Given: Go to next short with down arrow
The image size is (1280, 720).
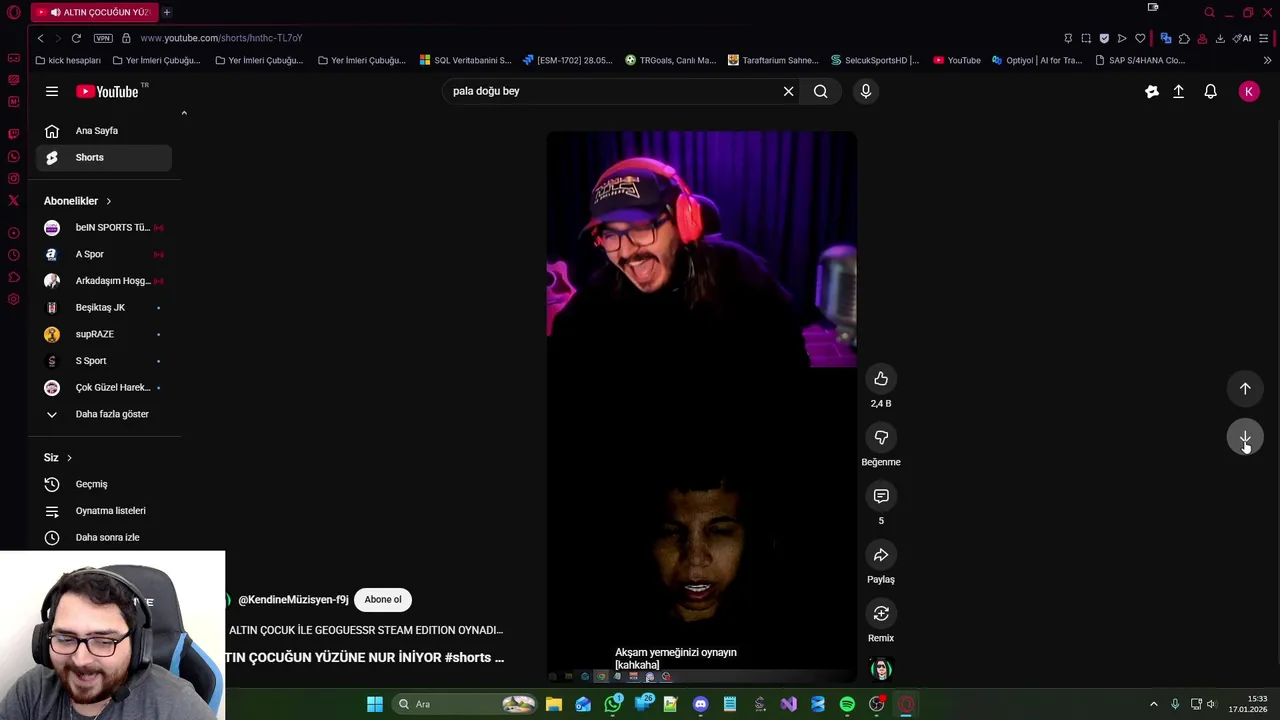Looking at the screenshot, I should pyautogui.click(x=1245, y=438).
